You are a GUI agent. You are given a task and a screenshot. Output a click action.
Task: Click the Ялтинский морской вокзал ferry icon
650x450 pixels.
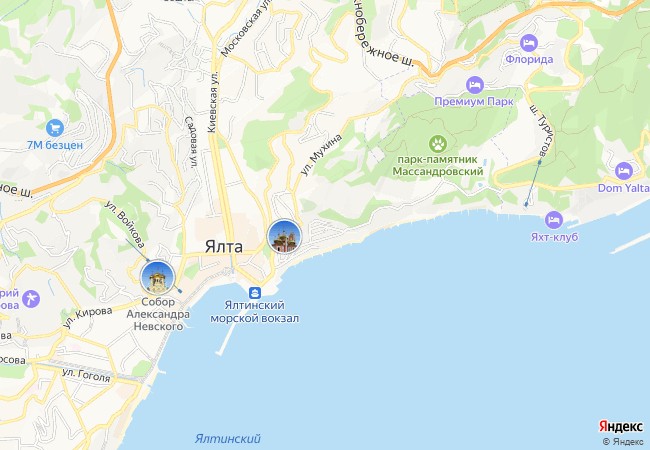click(255, 293)
